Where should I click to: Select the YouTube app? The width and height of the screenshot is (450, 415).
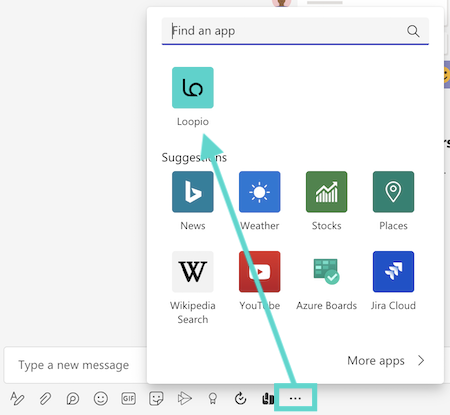click(x=260, y=272)
